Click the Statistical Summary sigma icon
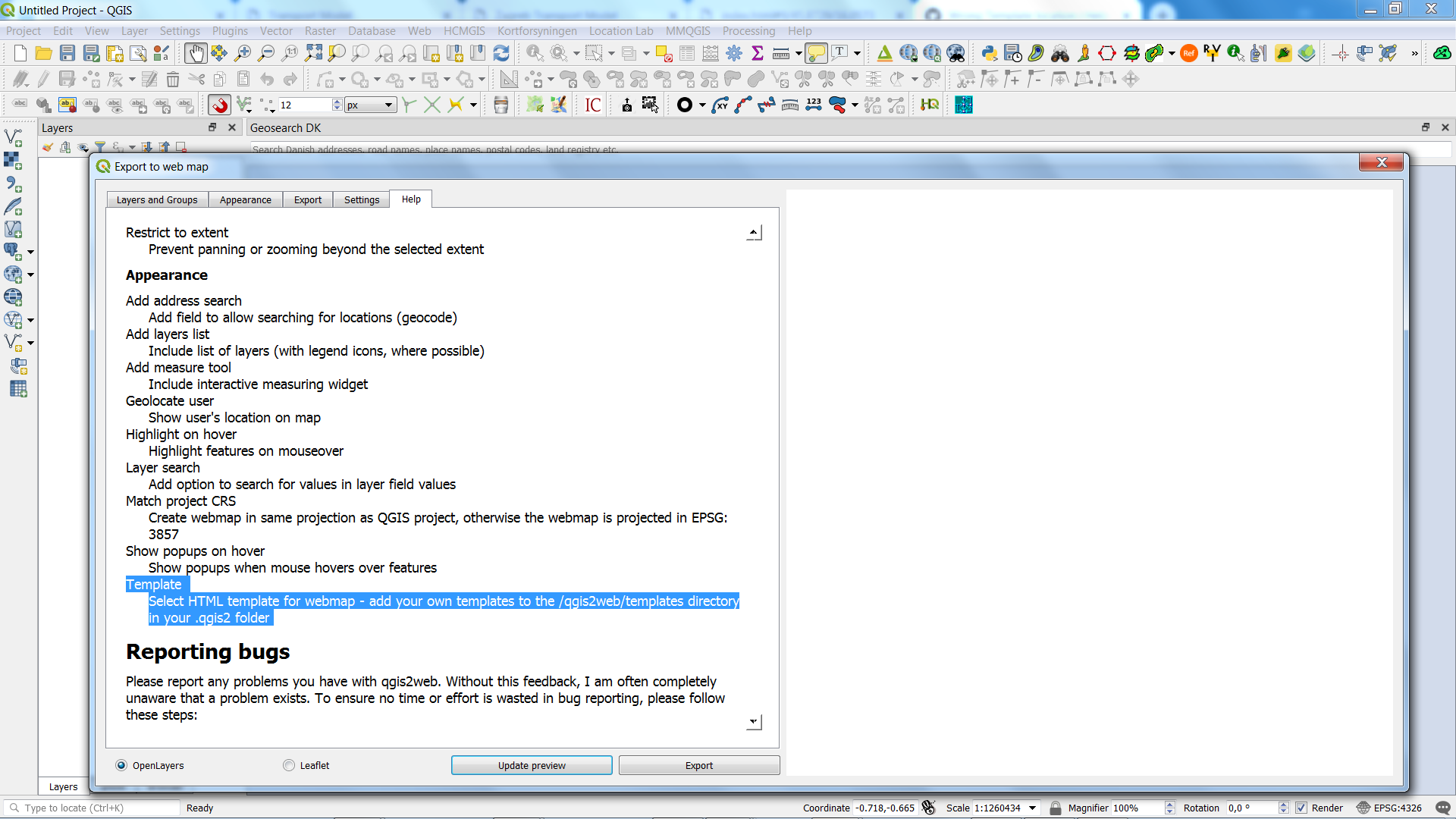This screenshot has height=819, width=1456. point(758,53)
